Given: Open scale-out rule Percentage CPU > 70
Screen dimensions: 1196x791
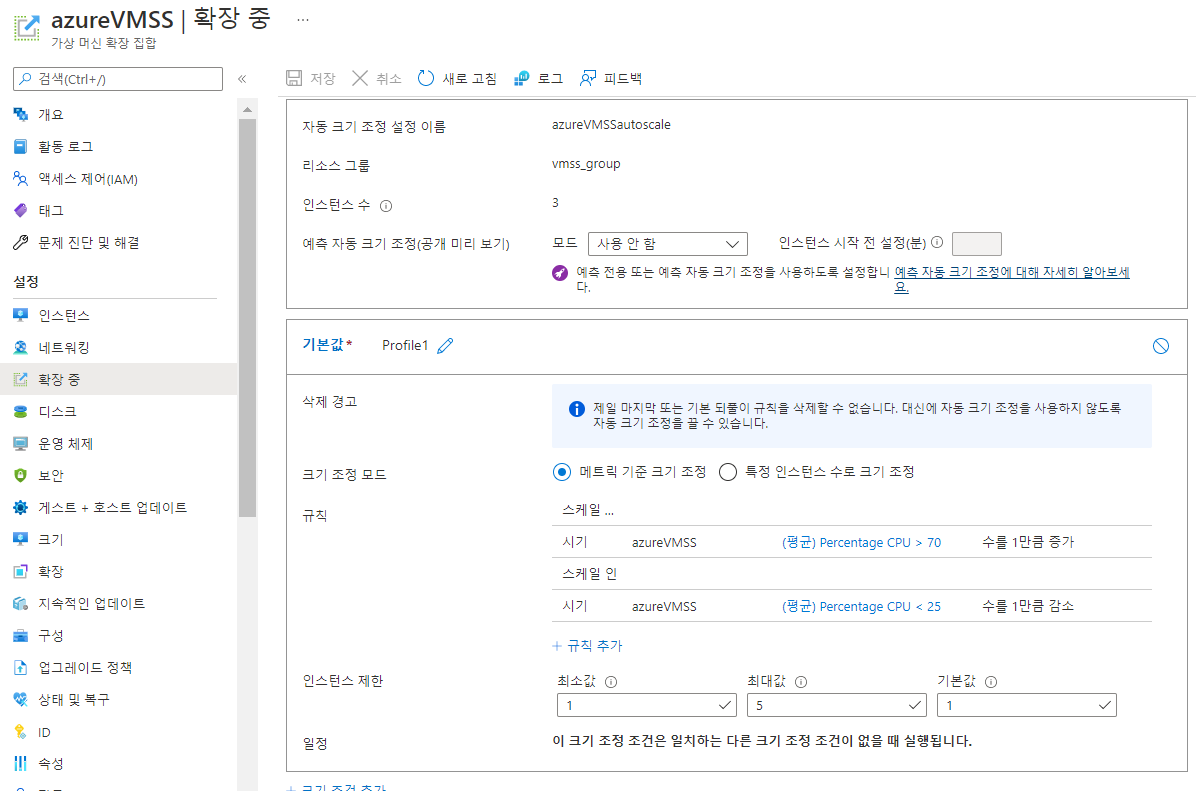Looking at the screenshot, I should pos(861,542).
